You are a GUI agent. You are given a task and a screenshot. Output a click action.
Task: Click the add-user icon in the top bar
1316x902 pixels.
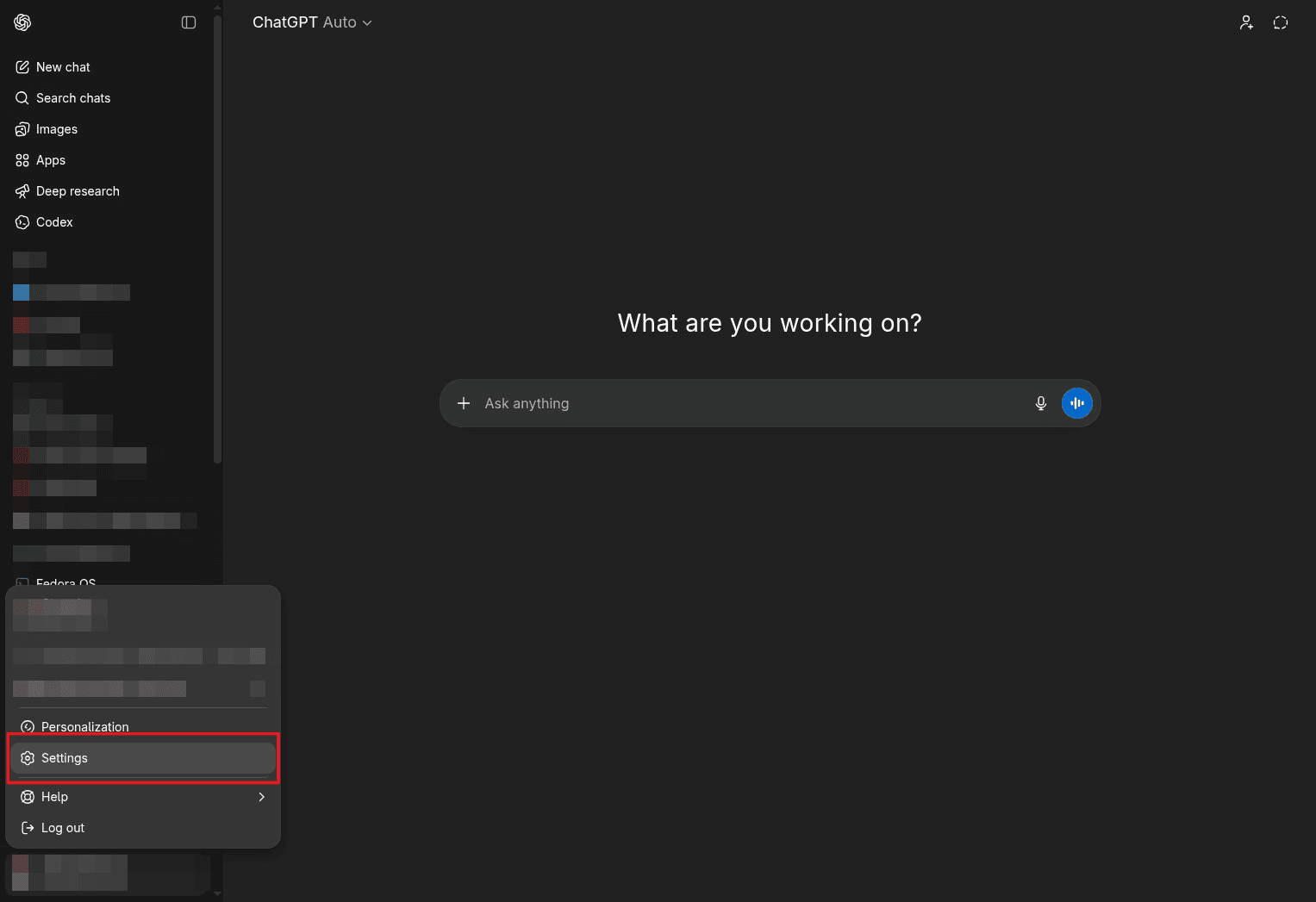click(x=1246, y=22)
